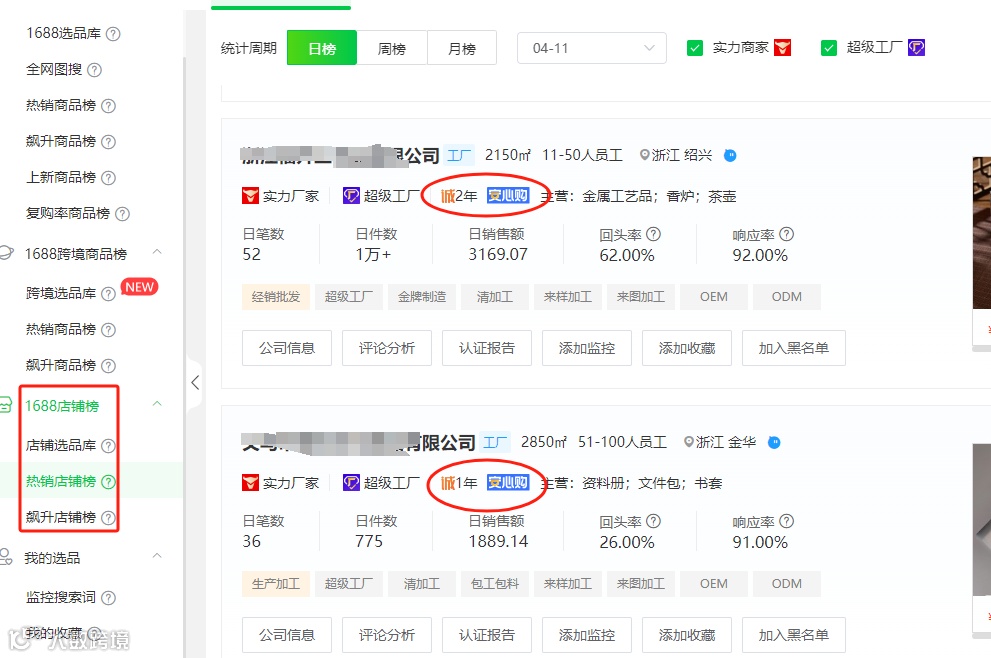991x658 pixels.
Task: Click 日销售额 value 3169.07
Action: [x=497, y=255]
